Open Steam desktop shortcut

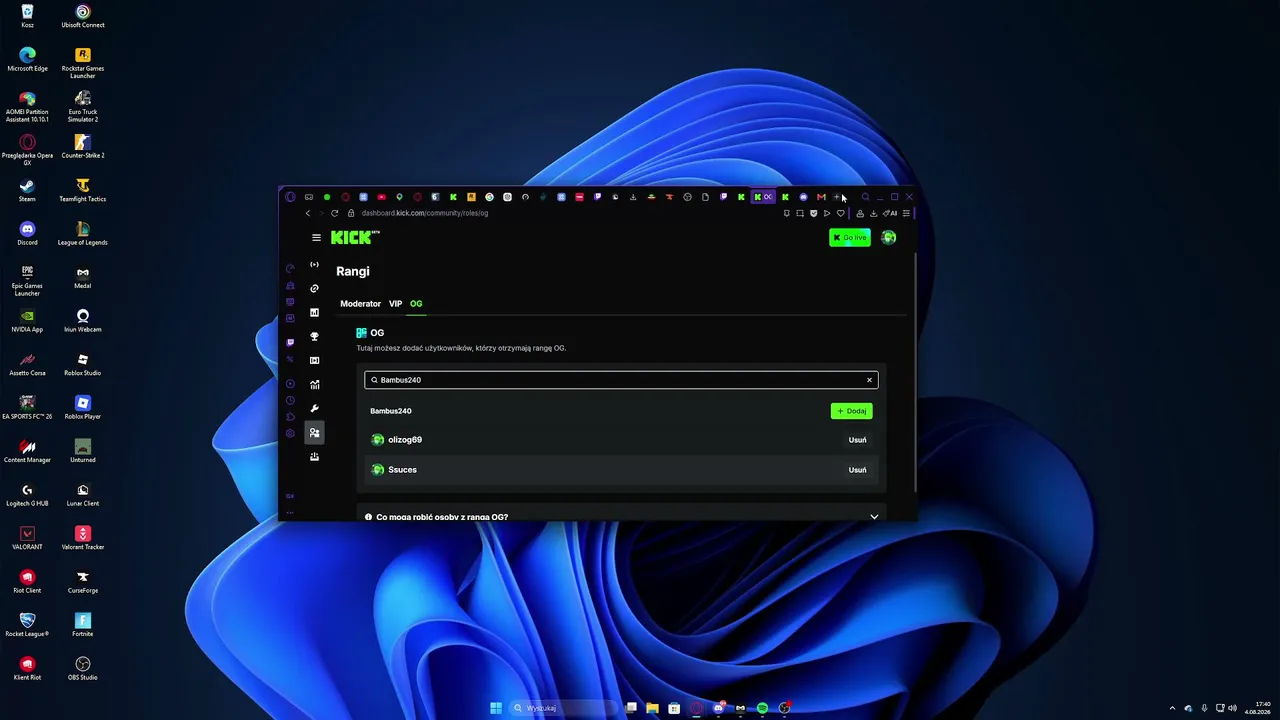tap(27, 189)
